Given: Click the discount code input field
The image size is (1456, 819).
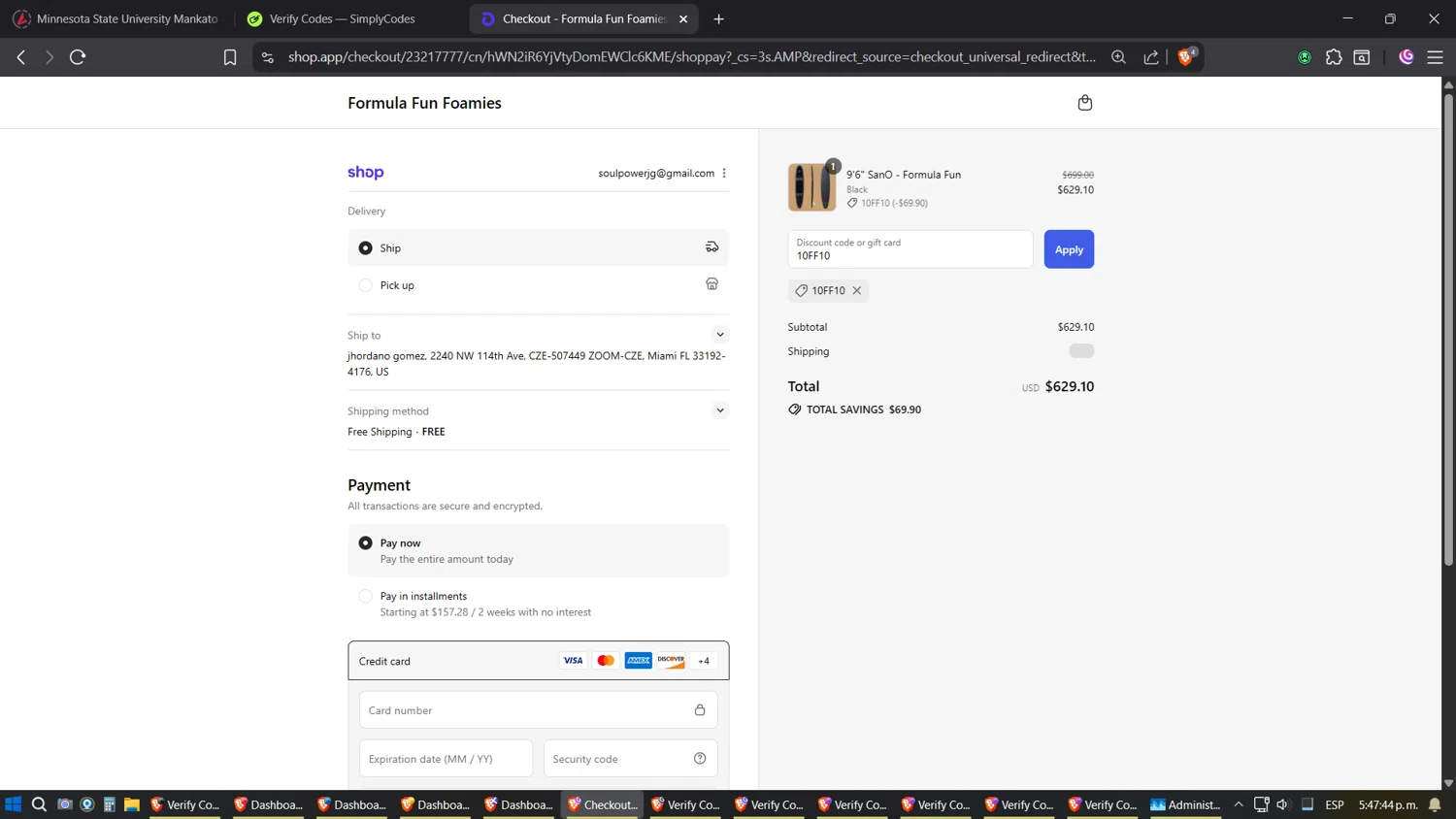Looking at the screenshot, I should [910, 249].
